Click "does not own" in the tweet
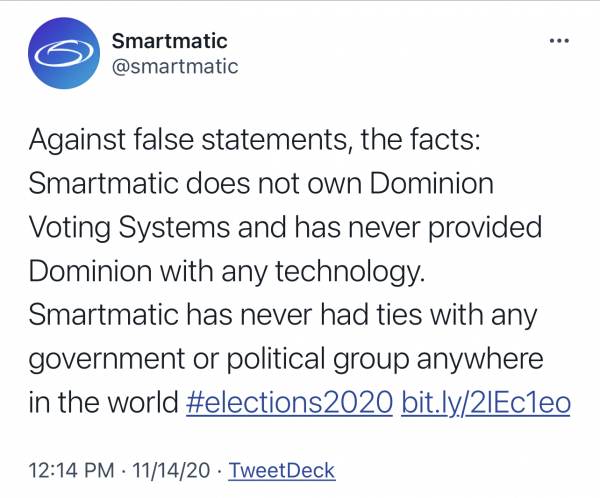 tap(267, 186)
